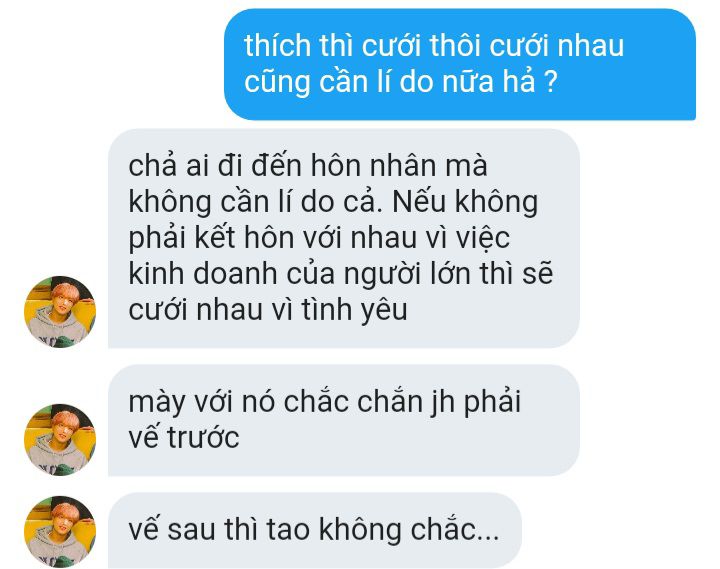
Task: Click the line "cưới nhau vì tình yêu"
Action: tap(268, 310)
